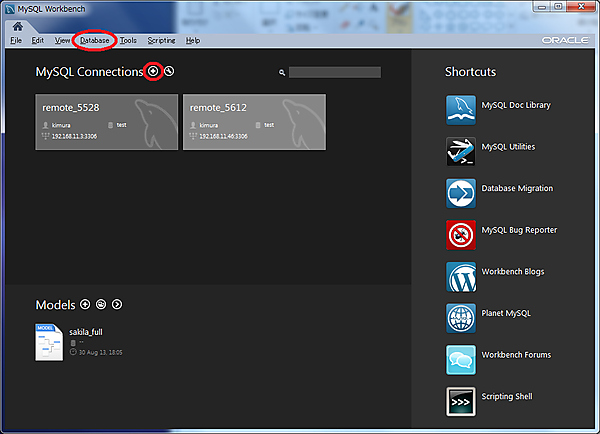Connect to remote_5528 connection tile
Viewport: 600px width, 434px height.
point(106,122)
